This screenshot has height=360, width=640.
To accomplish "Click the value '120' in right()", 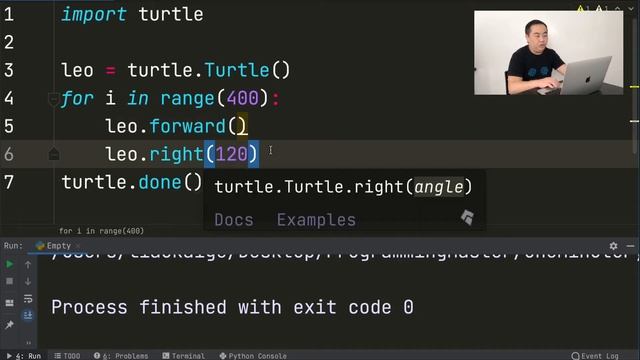I will tap(231, 154).
